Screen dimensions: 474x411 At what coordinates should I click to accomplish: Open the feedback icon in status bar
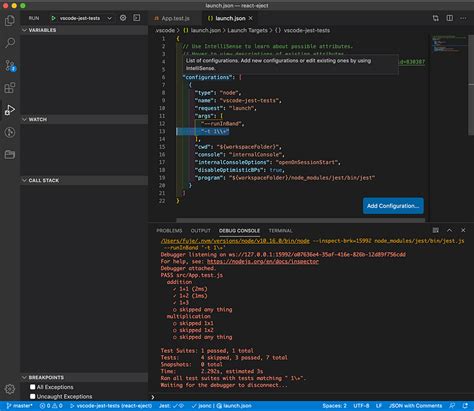452,406
